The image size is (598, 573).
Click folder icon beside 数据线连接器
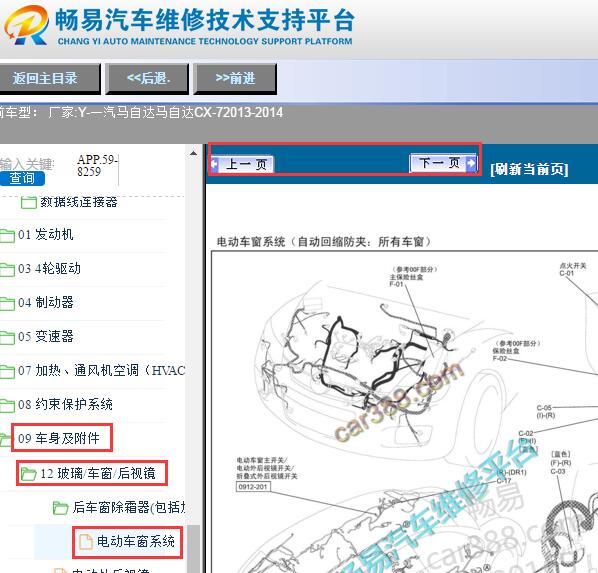[x=29, y=203]
